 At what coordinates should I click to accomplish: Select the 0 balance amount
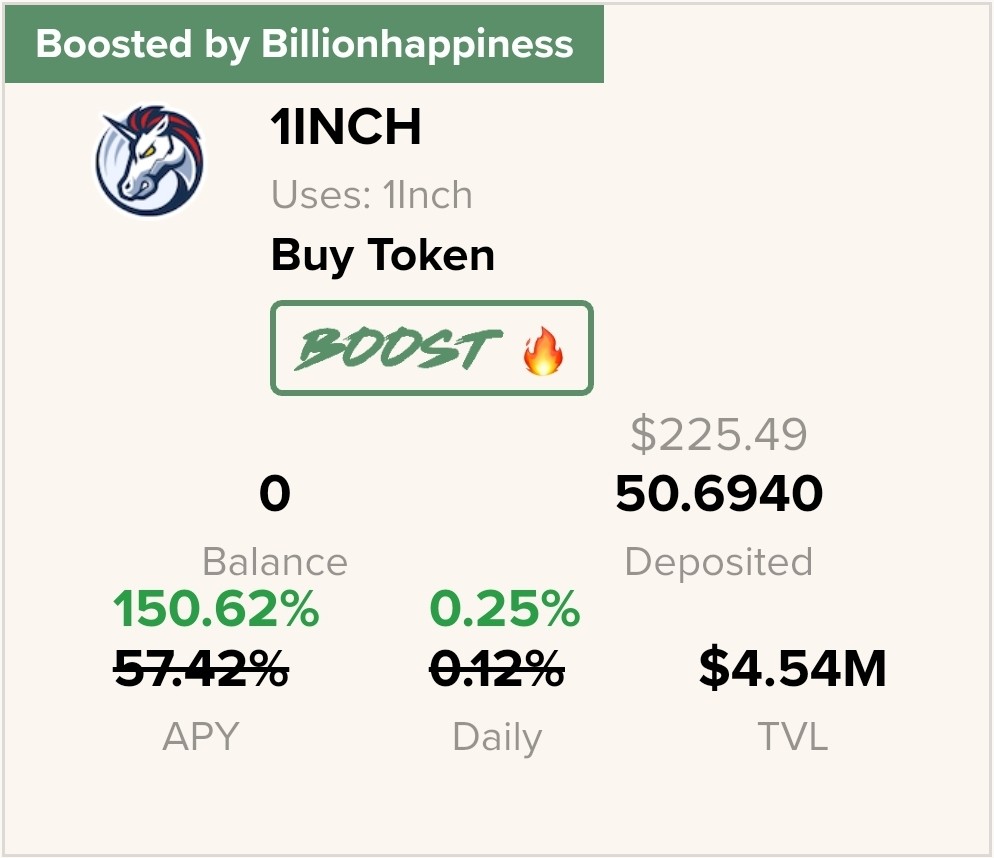[x=274, y=493]
